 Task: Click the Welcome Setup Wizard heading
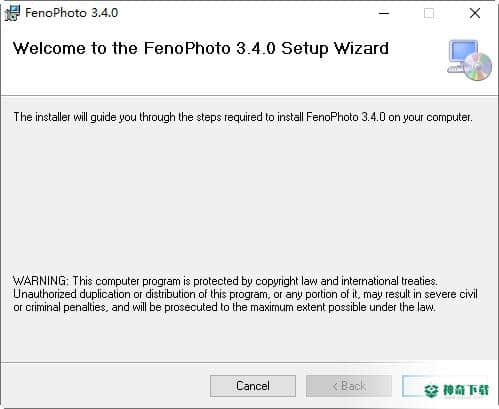click(201, 49)
